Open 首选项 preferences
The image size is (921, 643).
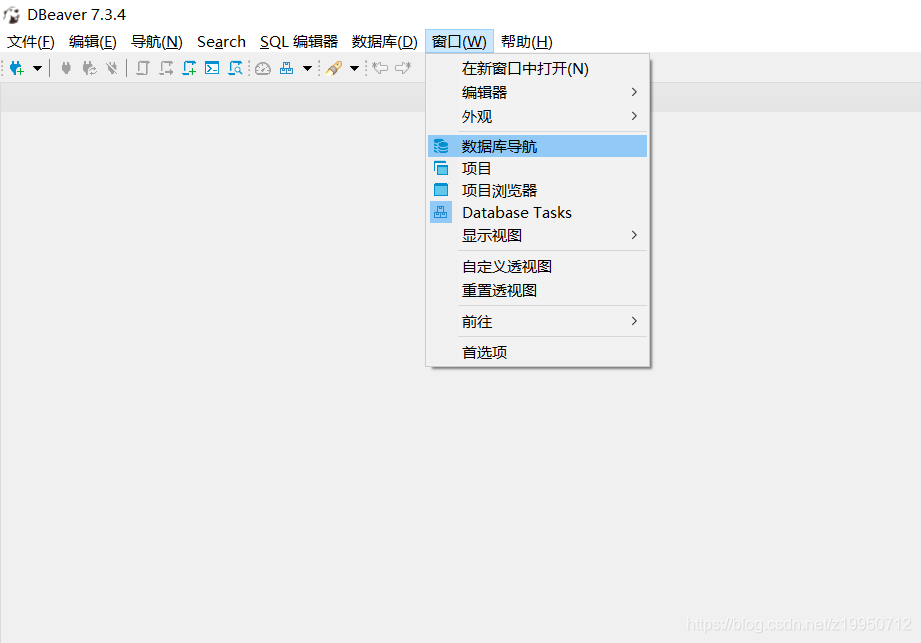pos(537,352)
